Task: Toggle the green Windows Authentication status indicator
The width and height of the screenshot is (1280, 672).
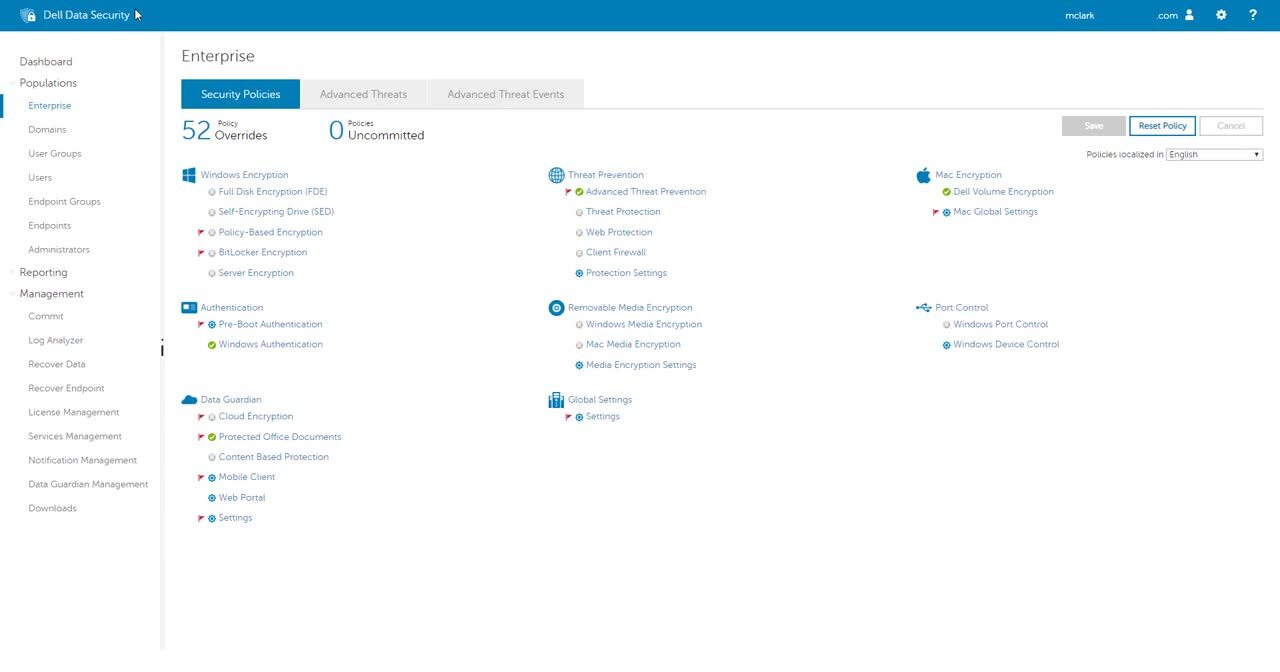Action: click(212, 345)
